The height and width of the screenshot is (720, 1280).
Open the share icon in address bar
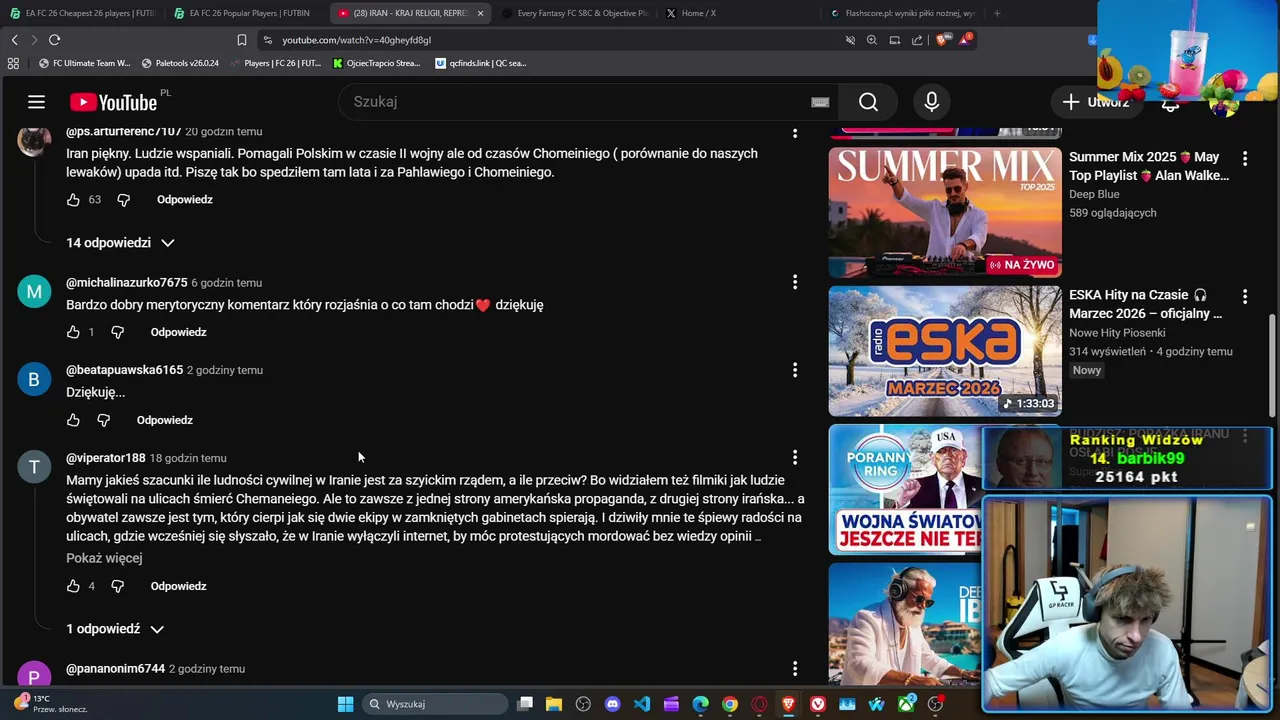(917, 40)
